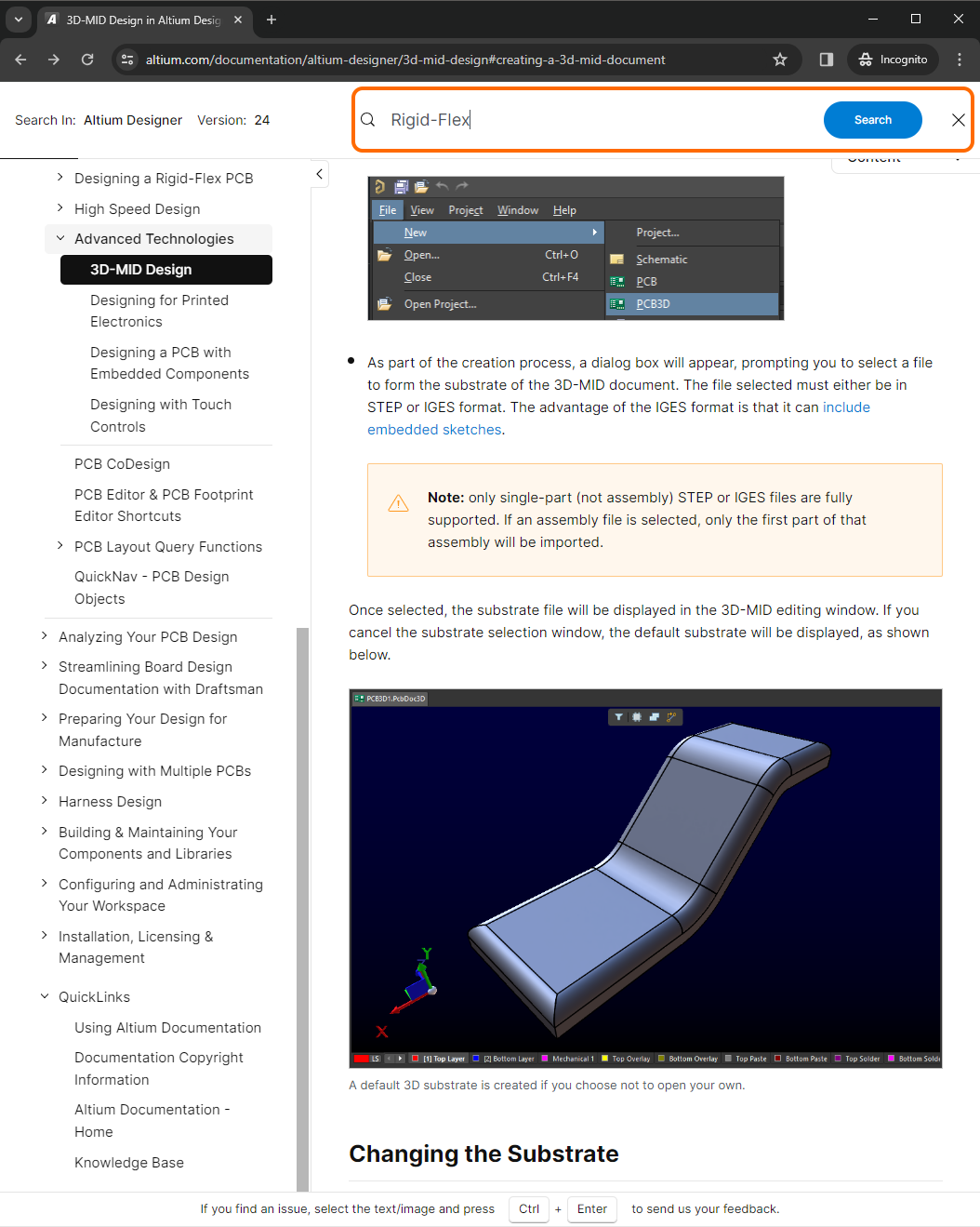
Task: Collapse the left navigation sidebar
Action: (319, 174)
